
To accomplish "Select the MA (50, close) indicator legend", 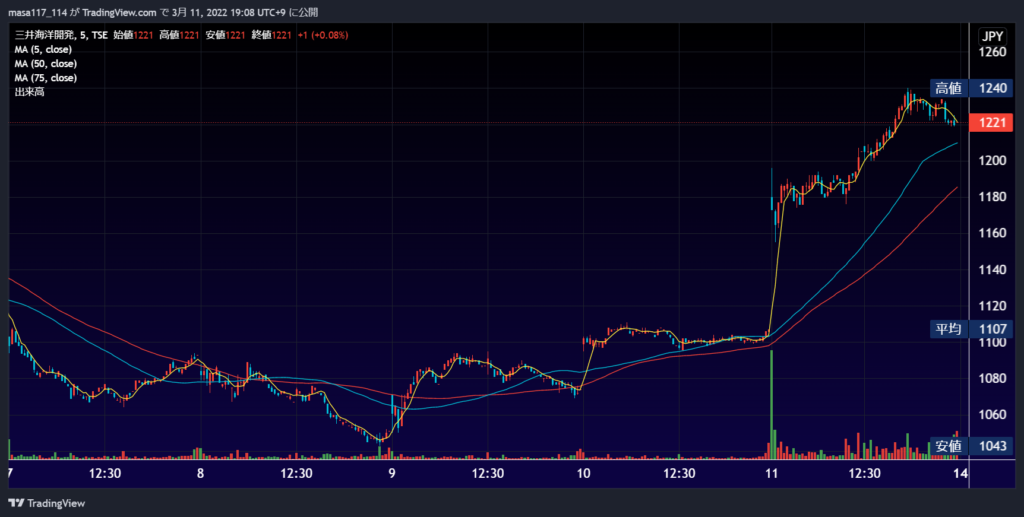I will point(46,64).
